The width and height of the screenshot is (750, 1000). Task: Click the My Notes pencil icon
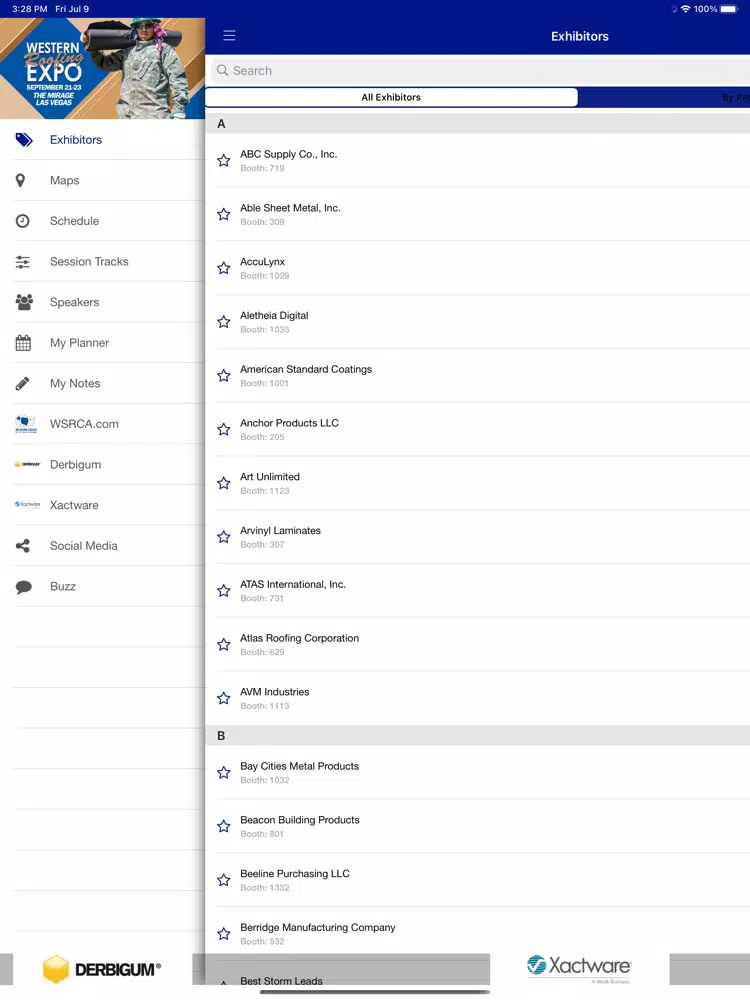click(x=22, y=383)
